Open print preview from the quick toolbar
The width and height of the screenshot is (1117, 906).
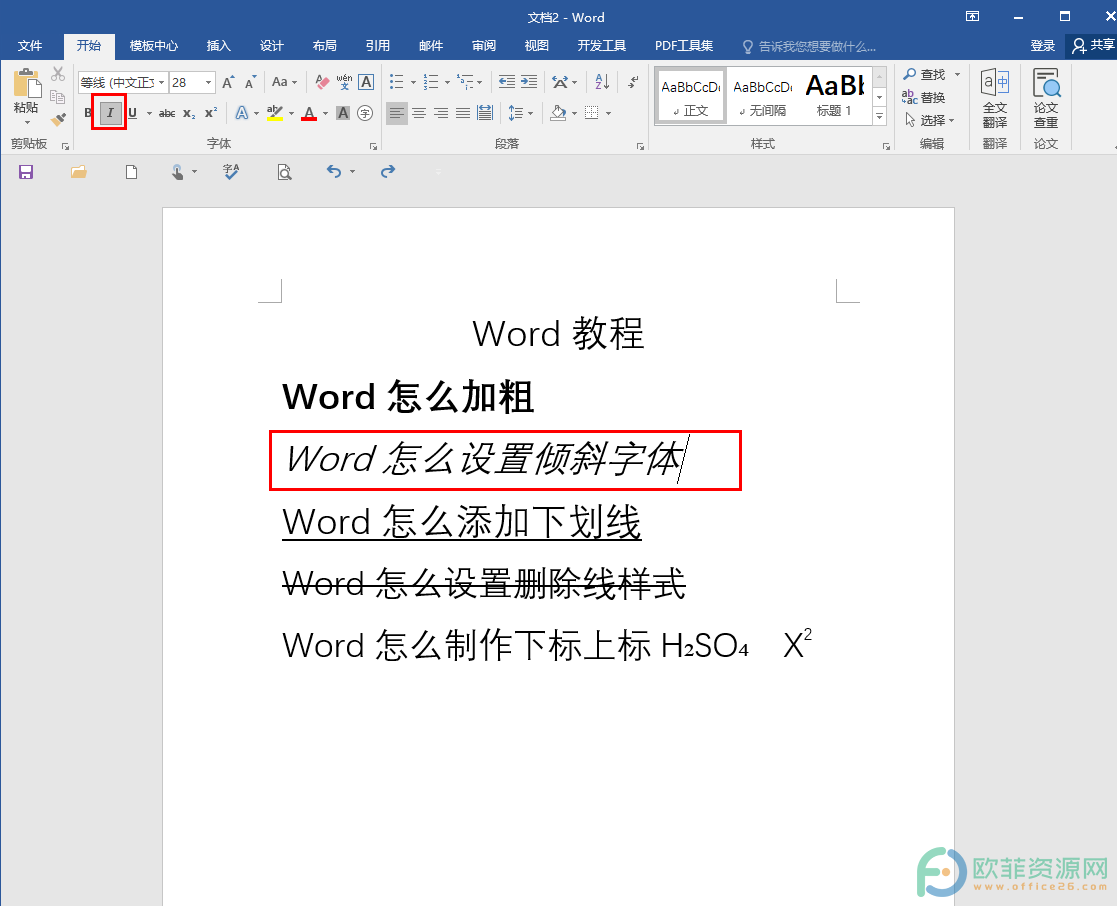tap(284, 172)
